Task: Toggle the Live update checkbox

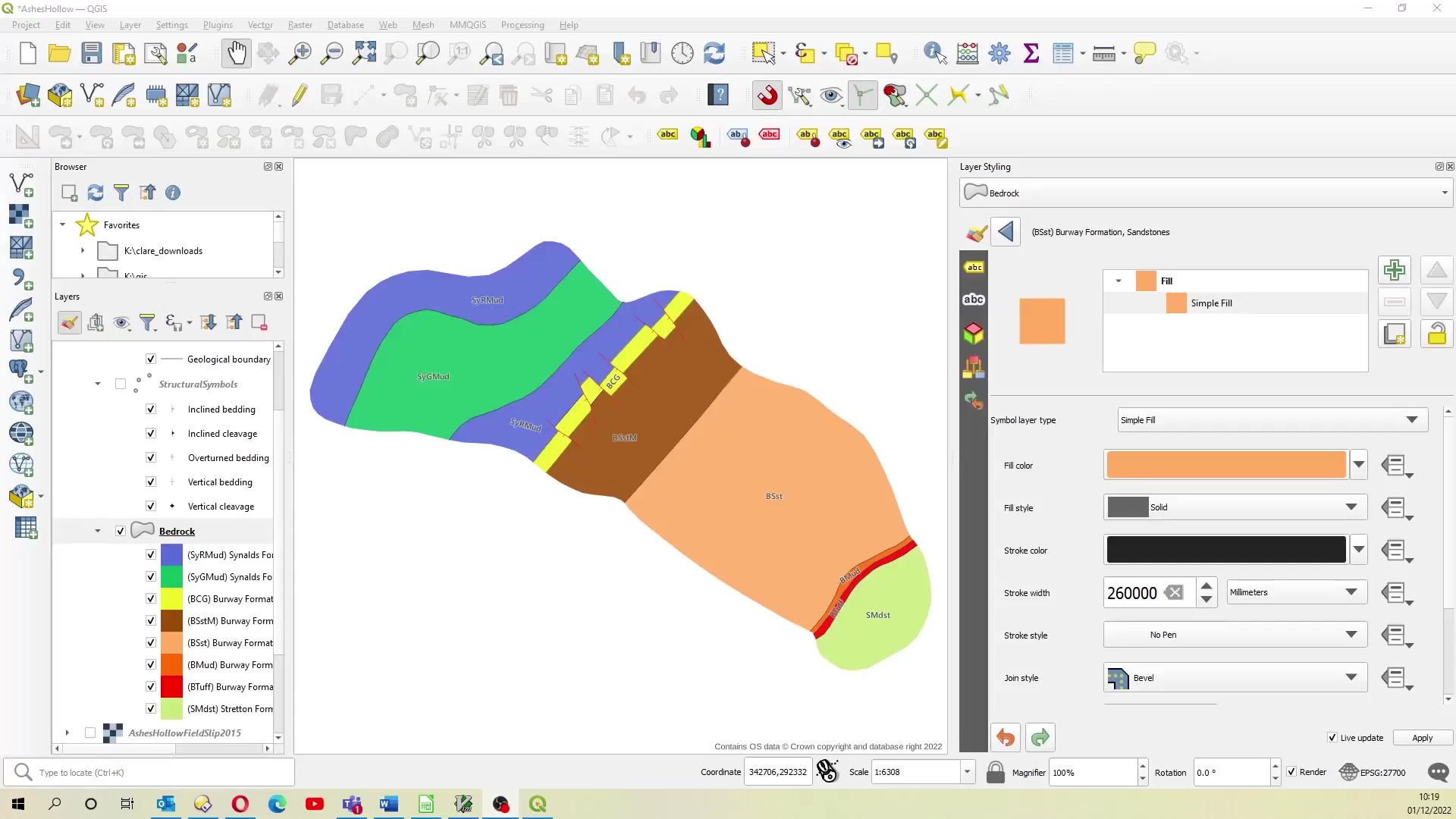Action: click(1332, 738)
